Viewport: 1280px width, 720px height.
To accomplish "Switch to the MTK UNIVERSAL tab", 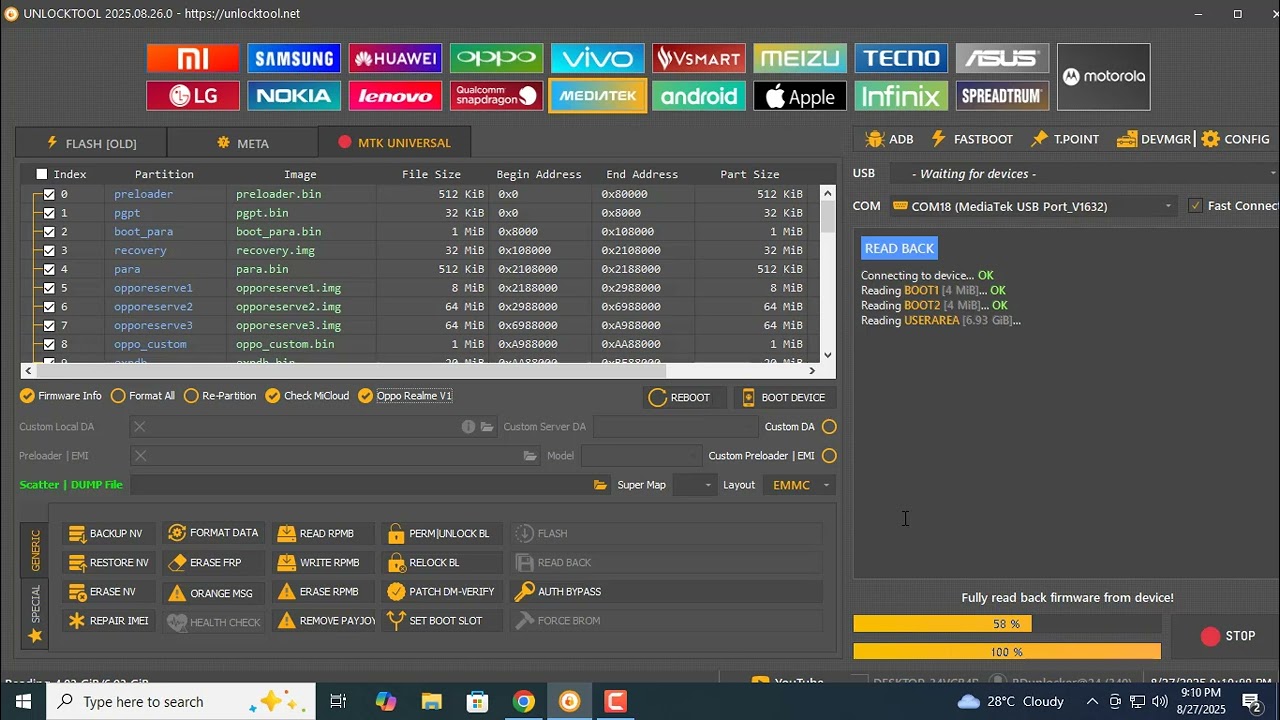I will (394, 142).
